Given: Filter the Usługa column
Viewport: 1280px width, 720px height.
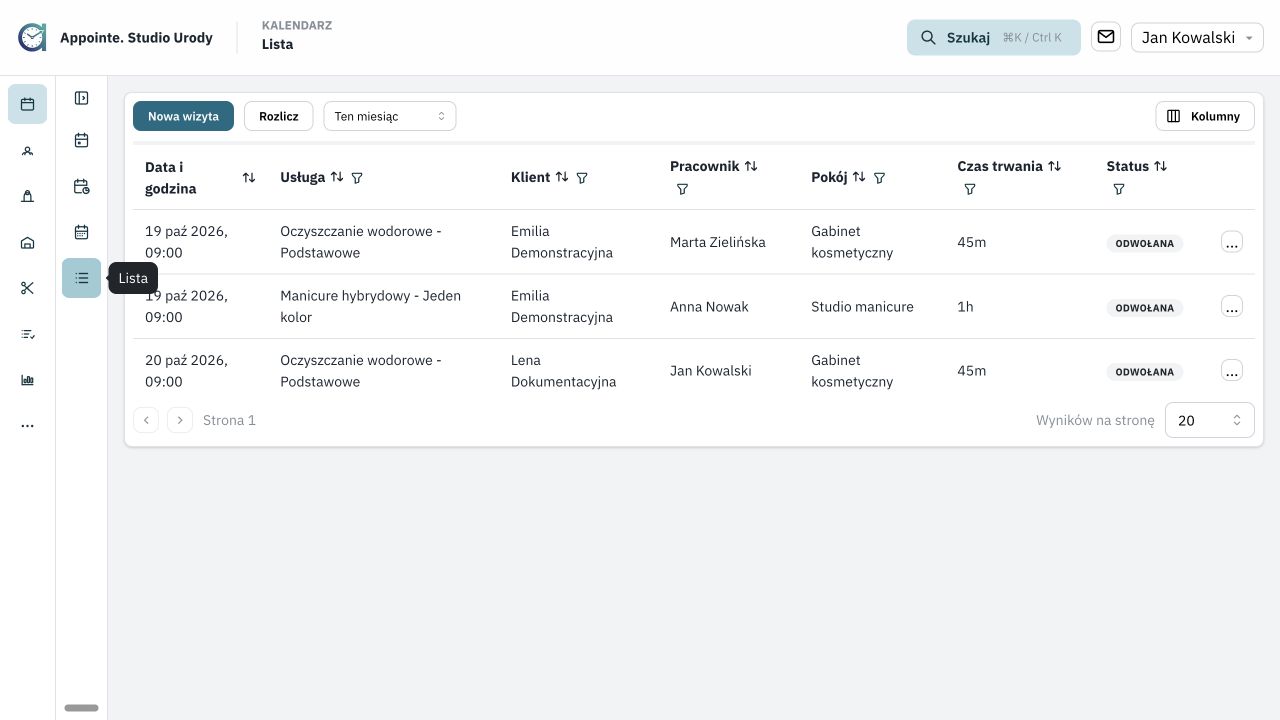Looking at the screenshot, I should pyautogui.click(x=357, y=178).
